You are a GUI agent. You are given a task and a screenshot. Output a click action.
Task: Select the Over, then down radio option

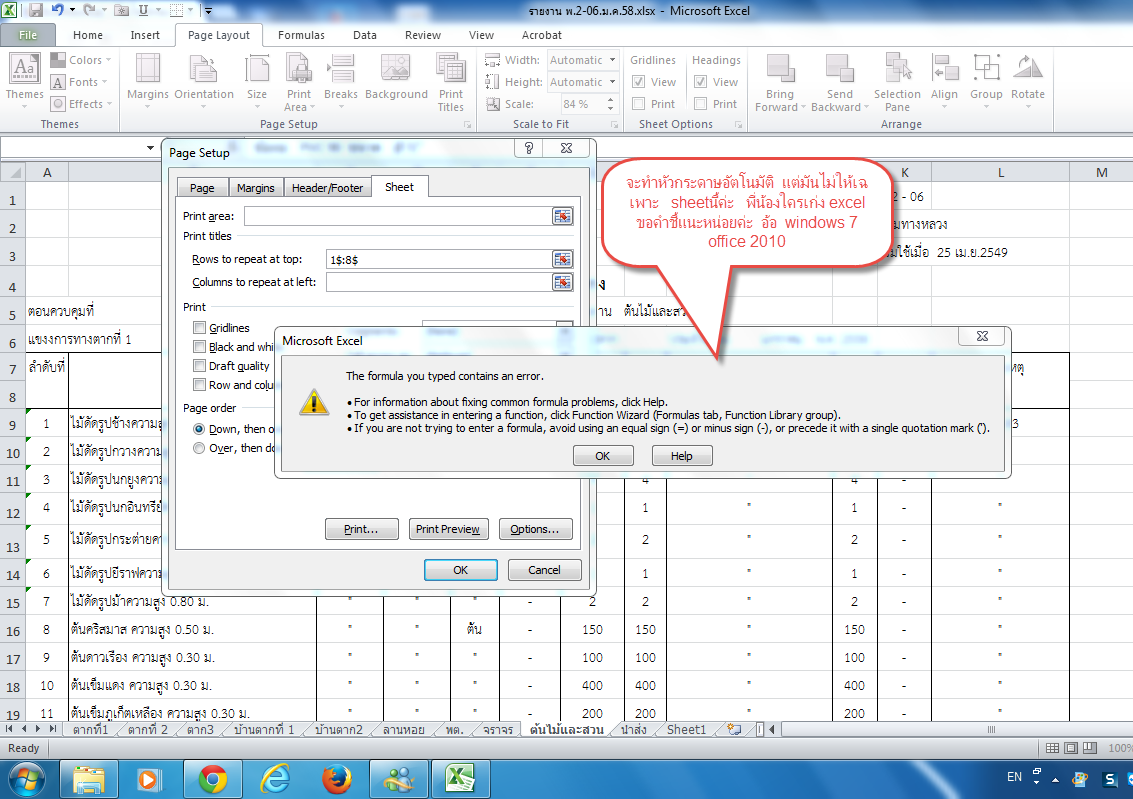(x=199, y=448)
